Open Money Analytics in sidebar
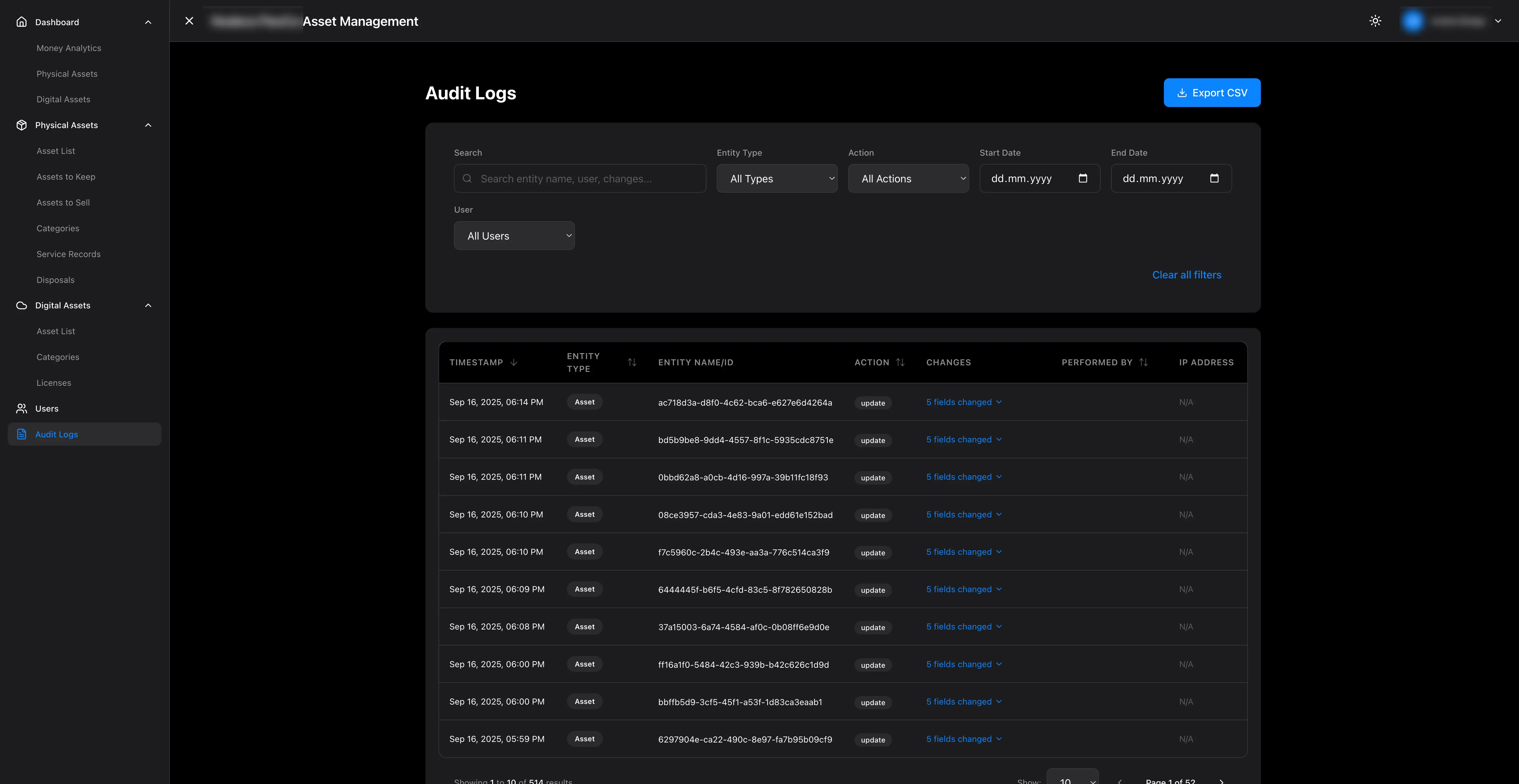Viewport: 1519px width, 784px height. click(69, 48)
